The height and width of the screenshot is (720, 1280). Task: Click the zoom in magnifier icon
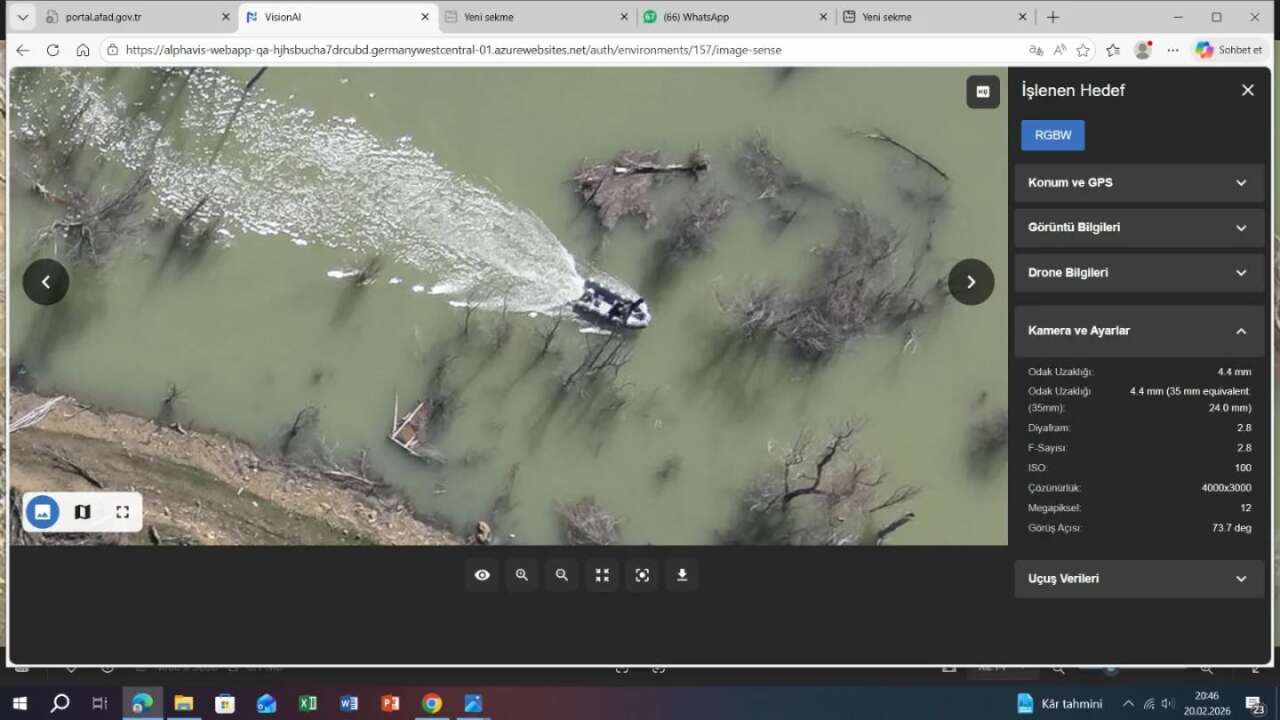[x=522, y=575]
